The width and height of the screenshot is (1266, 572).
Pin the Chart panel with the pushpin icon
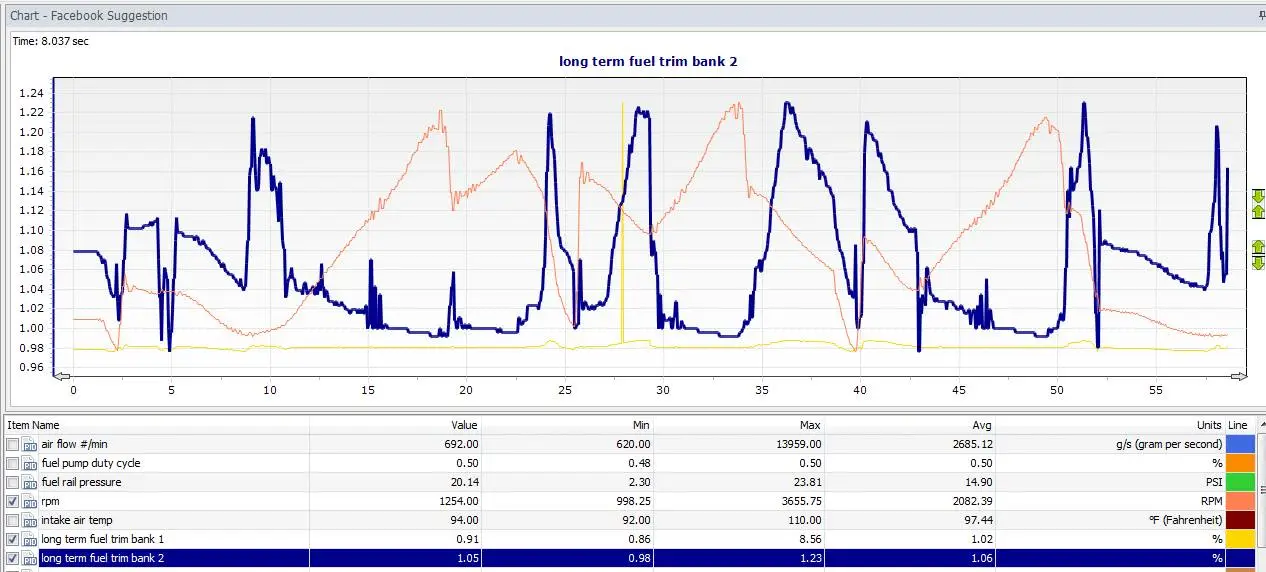point(1261,16)
